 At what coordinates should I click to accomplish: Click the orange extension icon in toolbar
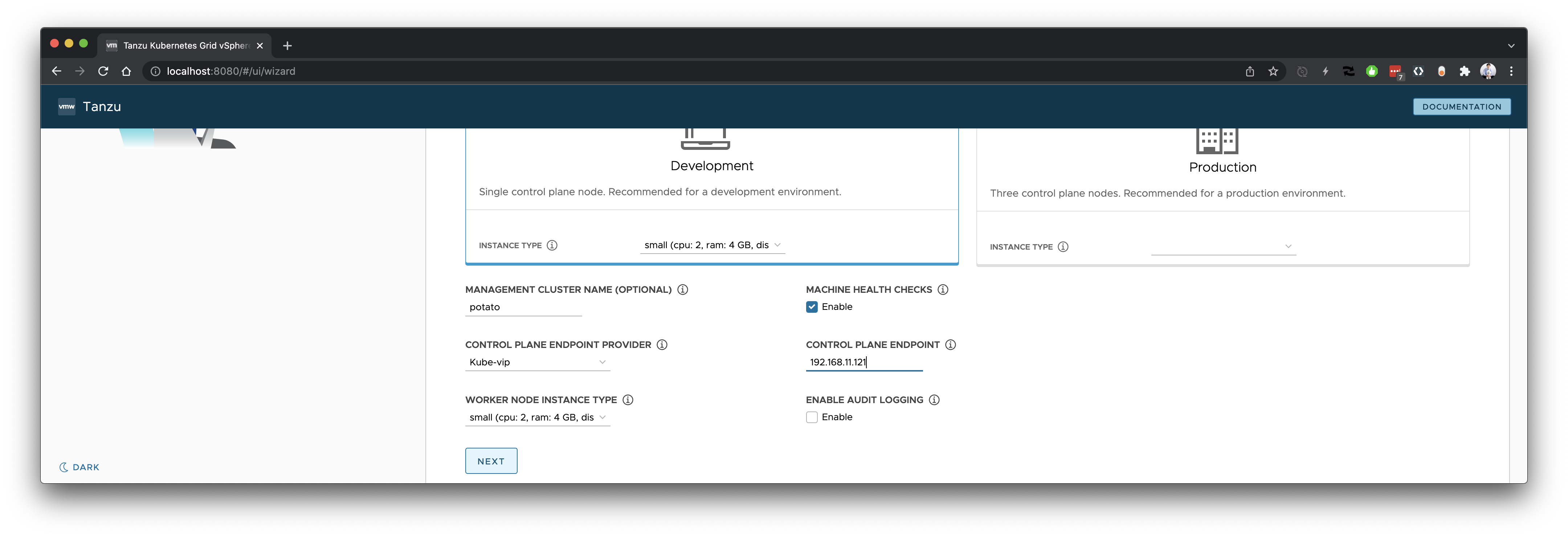(x=1441, y=71)
